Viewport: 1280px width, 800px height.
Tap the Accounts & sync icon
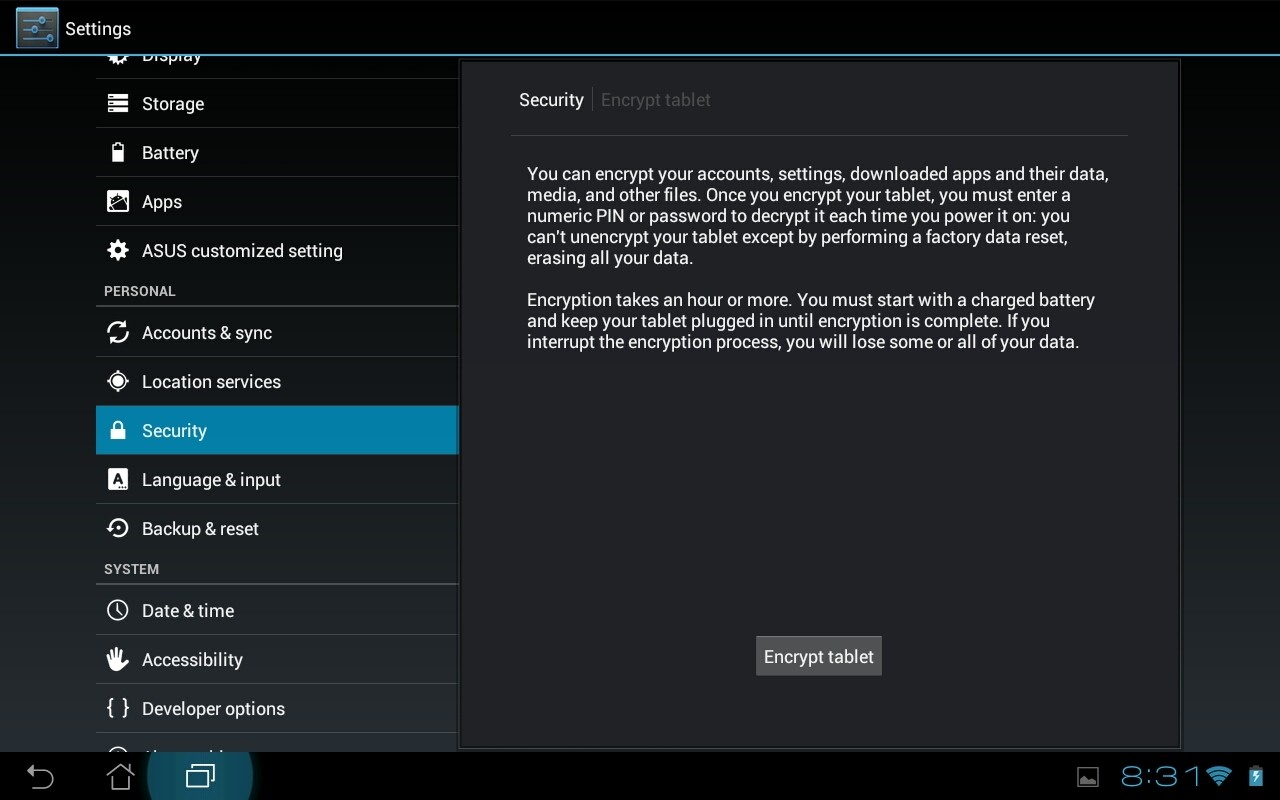(118, 333)
